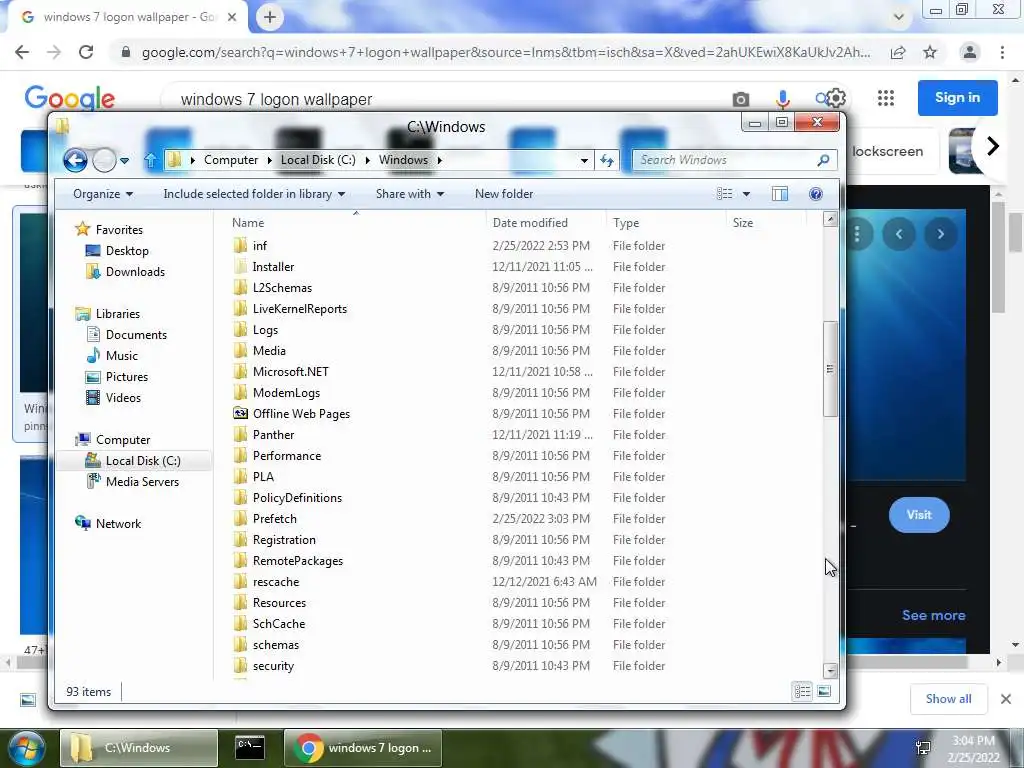Open Chrome's three-dot menu
The width and height of the screenshot is (1024, 768).
[x=1002, y=52]
